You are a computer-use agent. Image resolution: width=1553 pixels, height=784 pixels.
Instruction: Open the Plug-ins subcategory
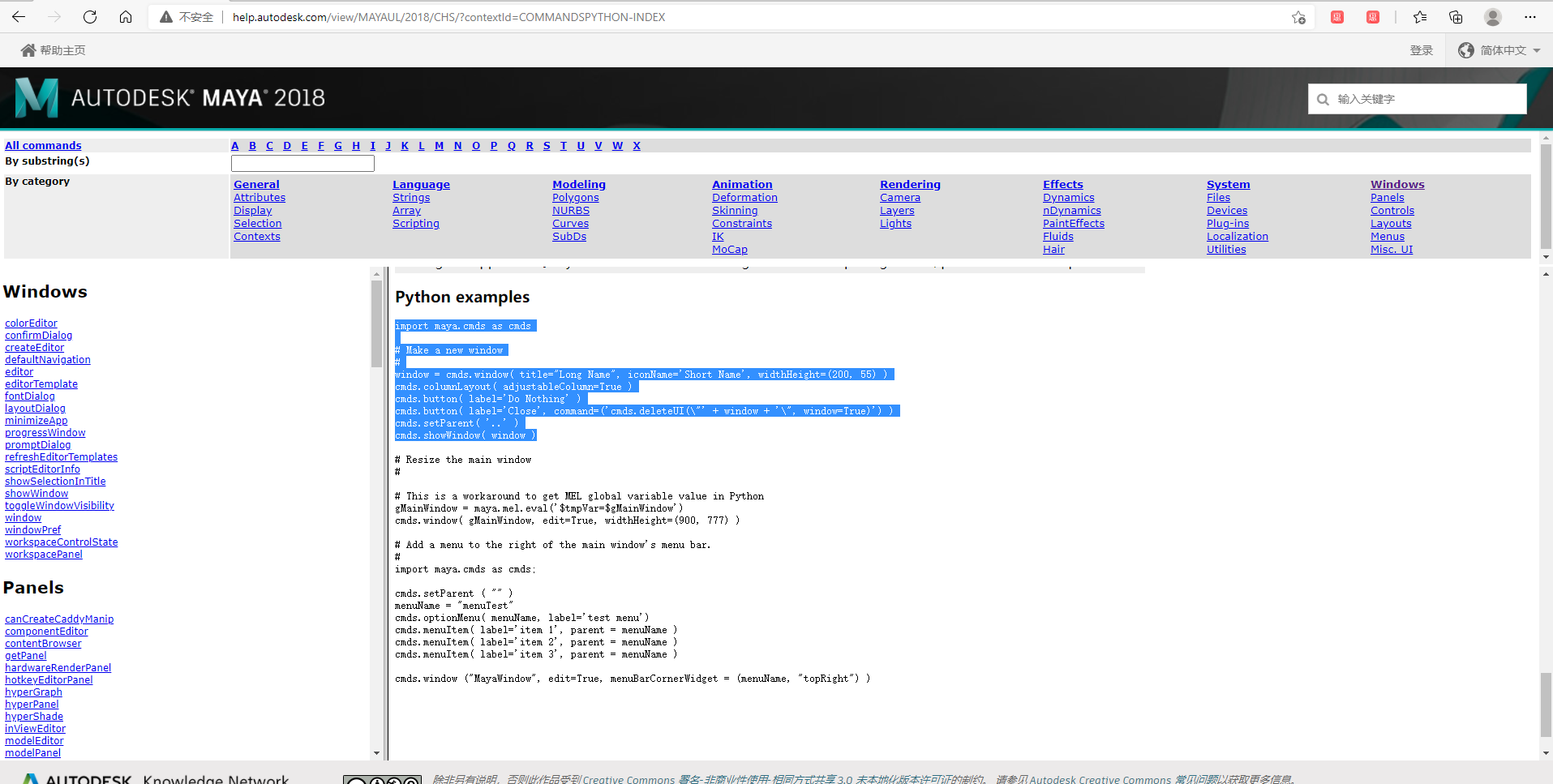(1228, 224)
